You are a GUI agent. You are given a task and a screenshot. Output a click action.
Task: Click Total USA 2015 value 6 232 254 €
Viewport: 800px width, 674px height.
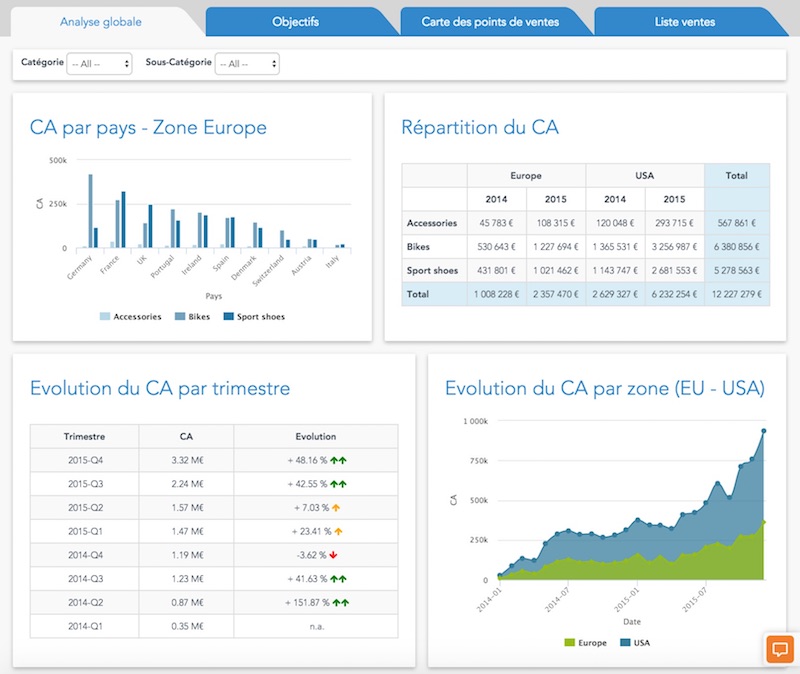[674, 294]
